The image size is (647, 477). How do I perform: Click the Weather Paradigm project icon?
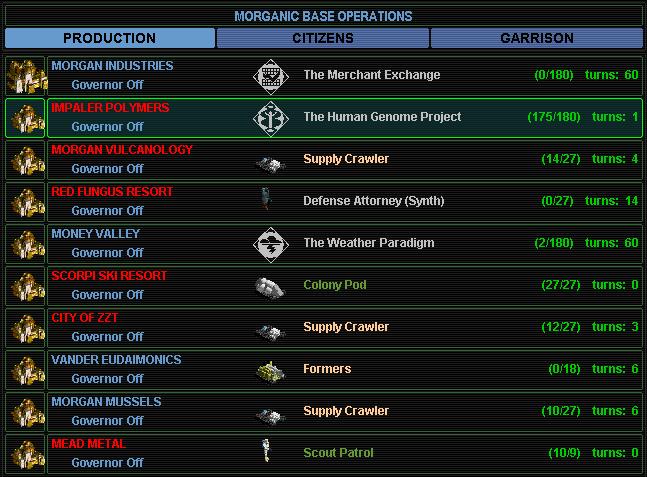click(x=267, y=243)
